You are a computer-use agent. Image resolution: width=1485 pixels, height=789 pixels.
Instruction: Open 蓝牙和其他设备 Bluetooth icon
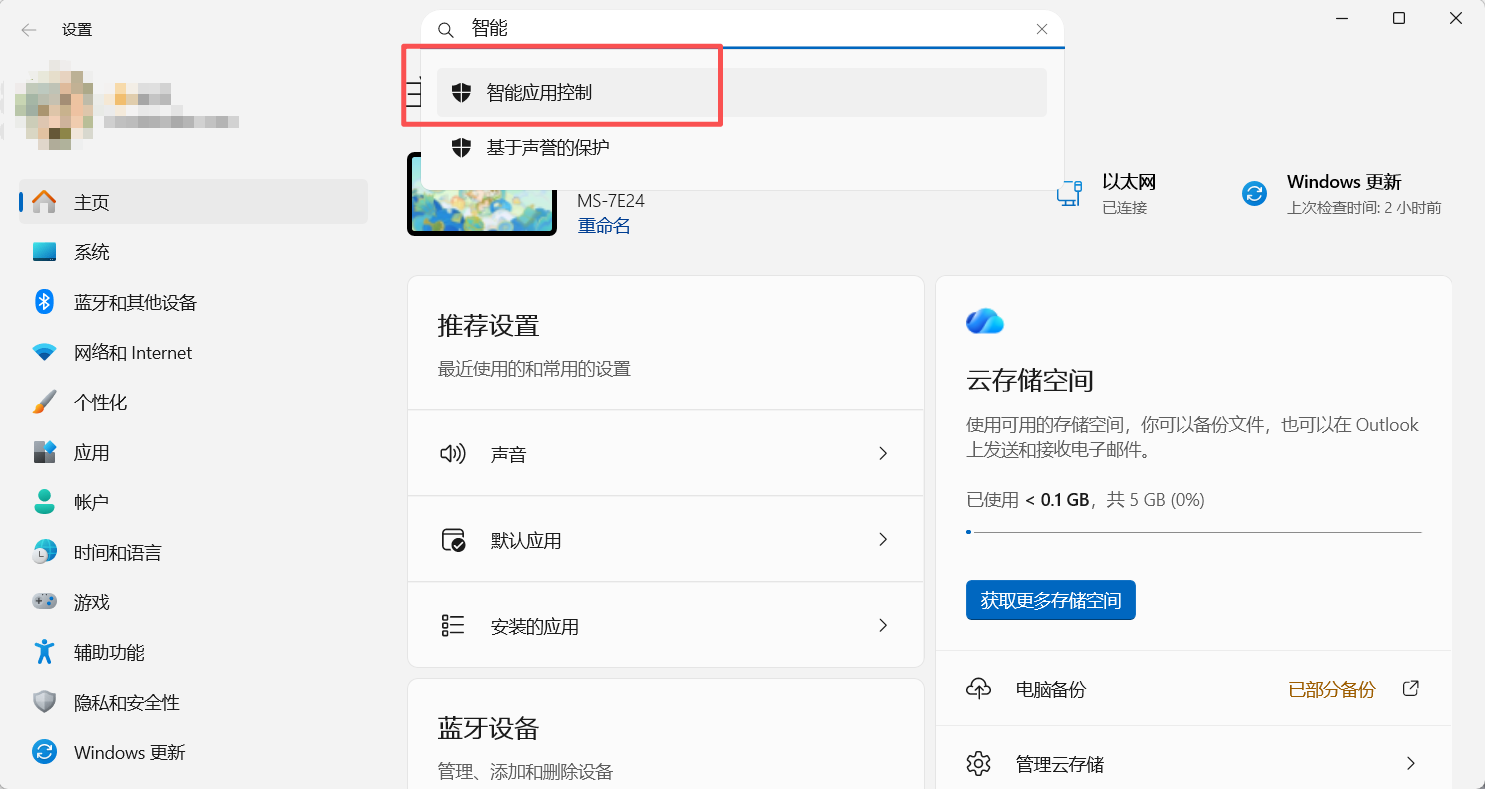[x=44, y=302]
